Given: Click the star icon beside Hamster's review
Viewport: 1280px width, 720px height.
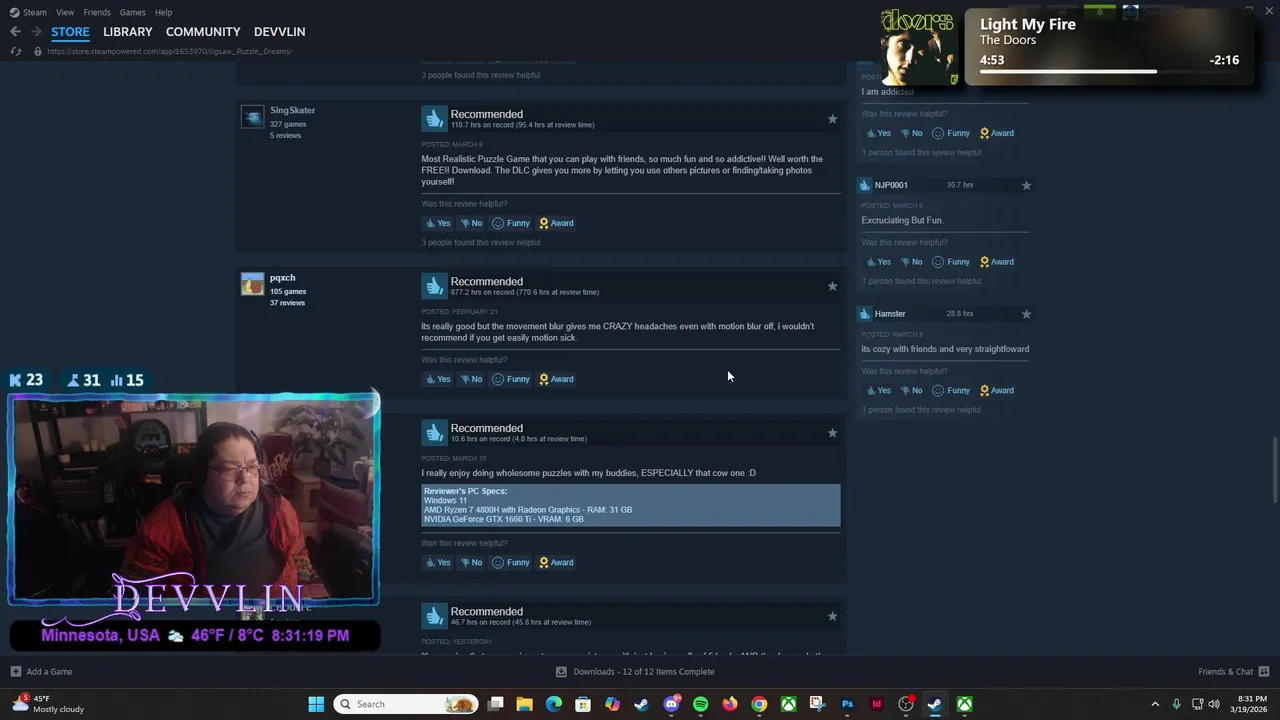Looking at the screenshot, I should pos(1026,314).
